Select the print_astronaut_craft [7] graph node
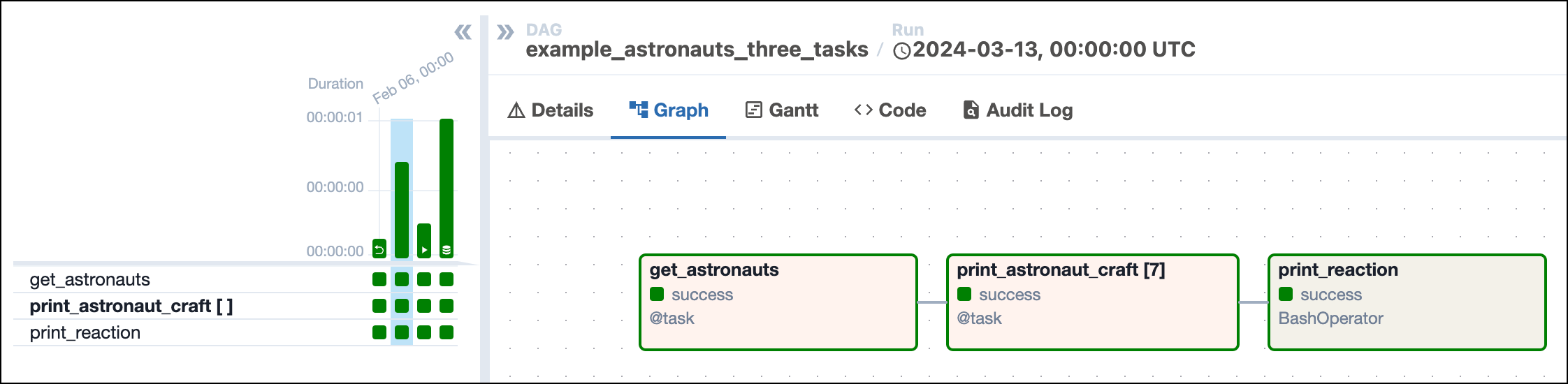The width and height of the screenshot is (1568, 384). [x=1092, y=302]
